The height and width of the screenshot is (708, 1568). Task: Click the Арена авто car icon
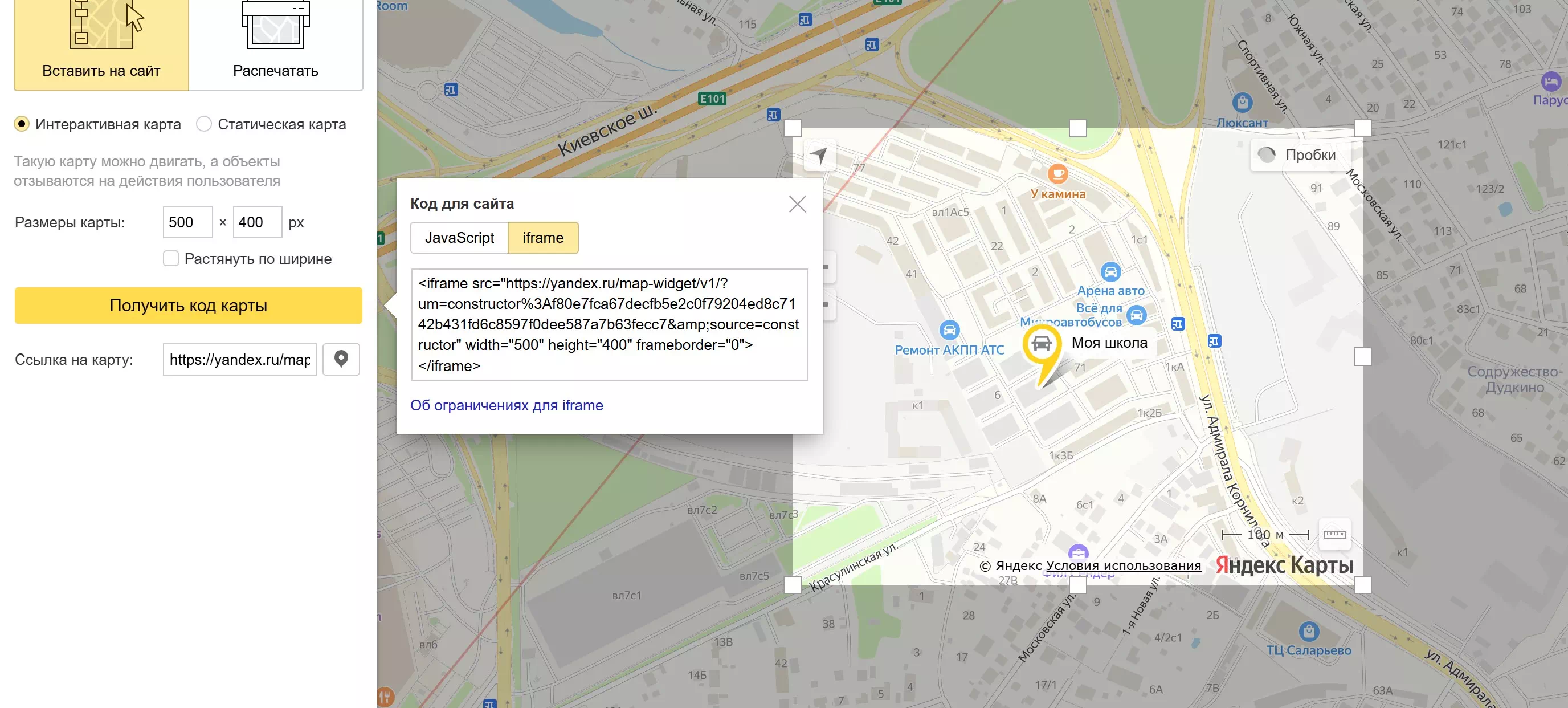1110,271
